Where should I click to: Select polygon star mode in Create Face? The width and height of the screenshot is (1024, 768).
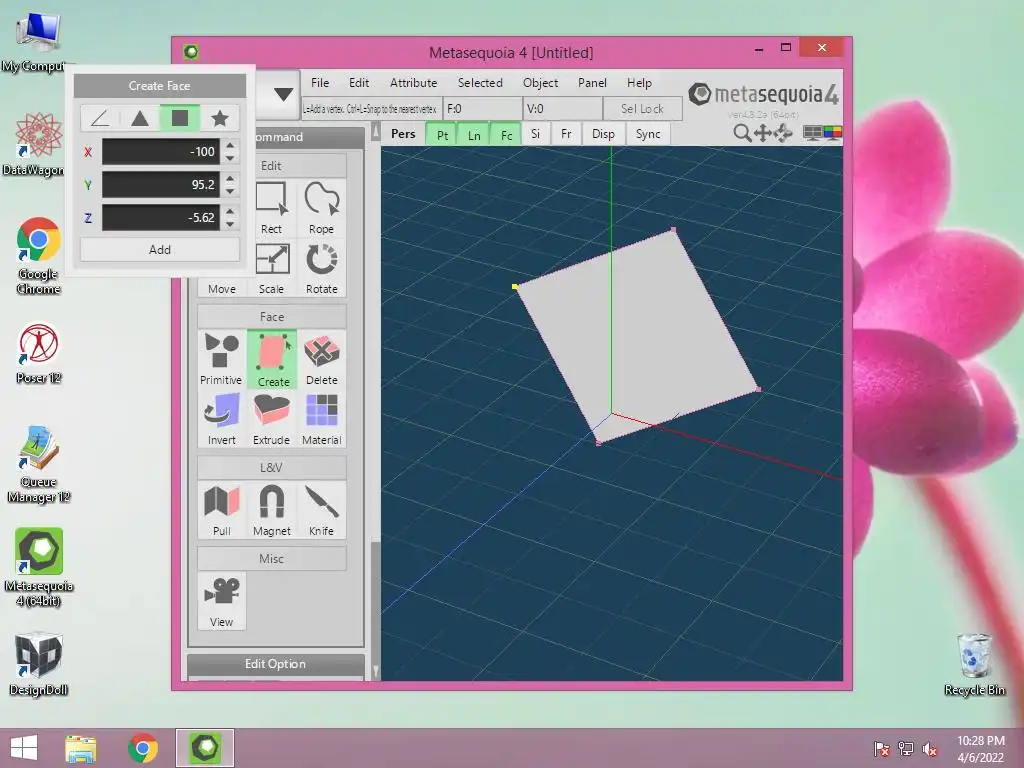[x=219, y=118]
